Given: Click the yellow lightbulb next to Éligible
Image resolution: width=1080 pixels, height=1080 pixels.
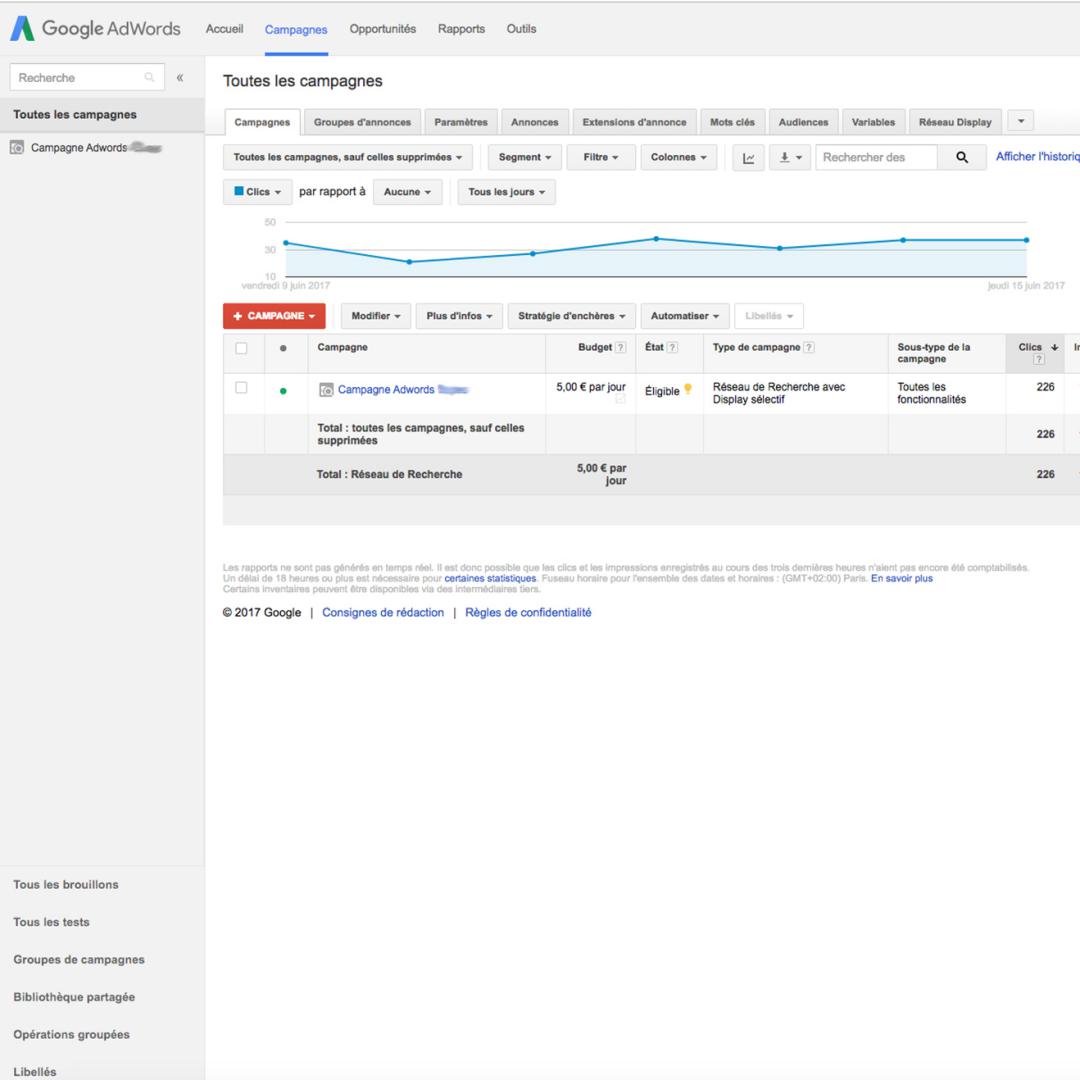Looking at the screenshot, I should click(x=687, y=390).
